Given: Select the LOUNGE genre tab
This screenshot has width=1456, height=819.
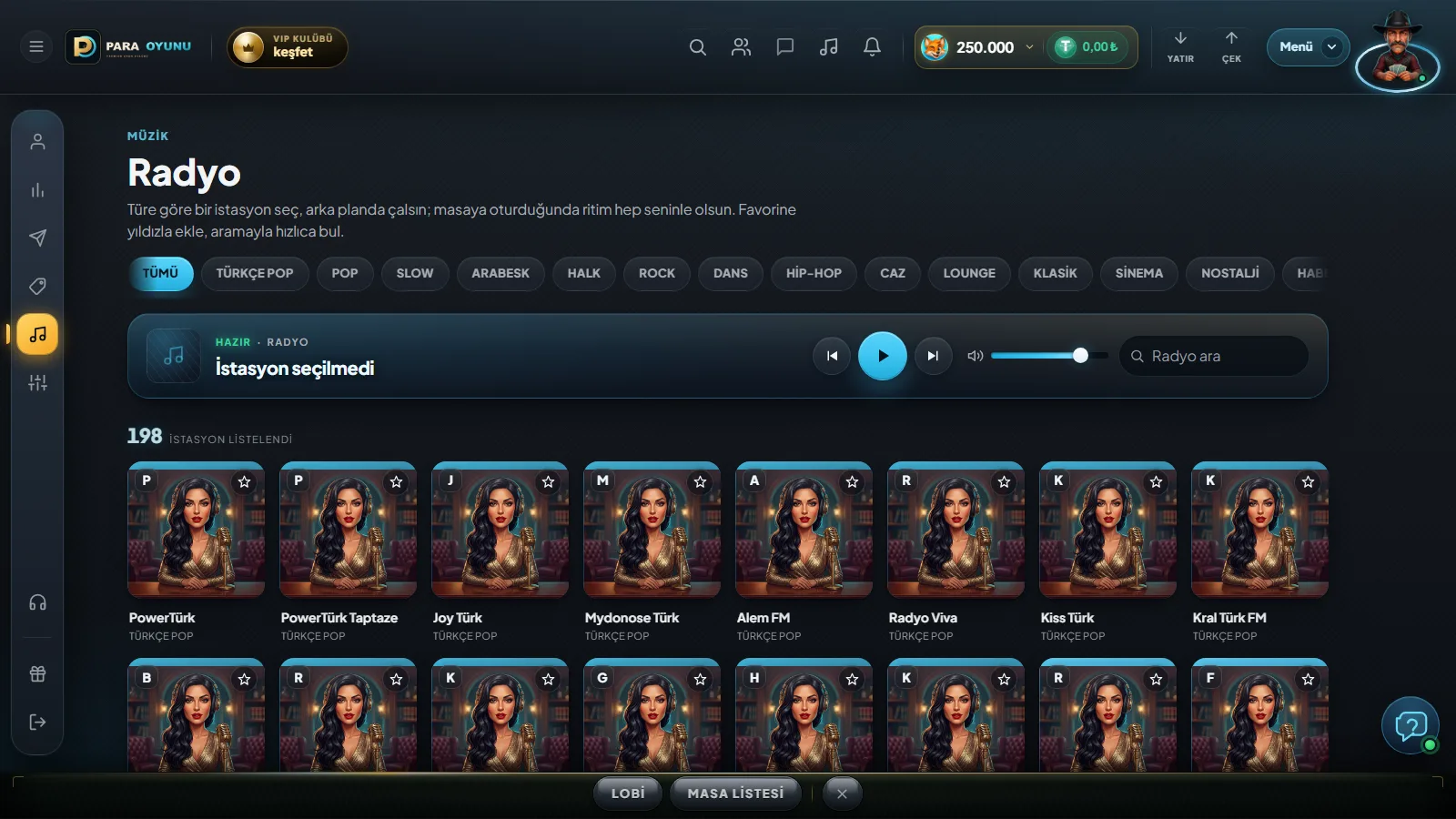Looking at the screenshot, I should [969, 273].
